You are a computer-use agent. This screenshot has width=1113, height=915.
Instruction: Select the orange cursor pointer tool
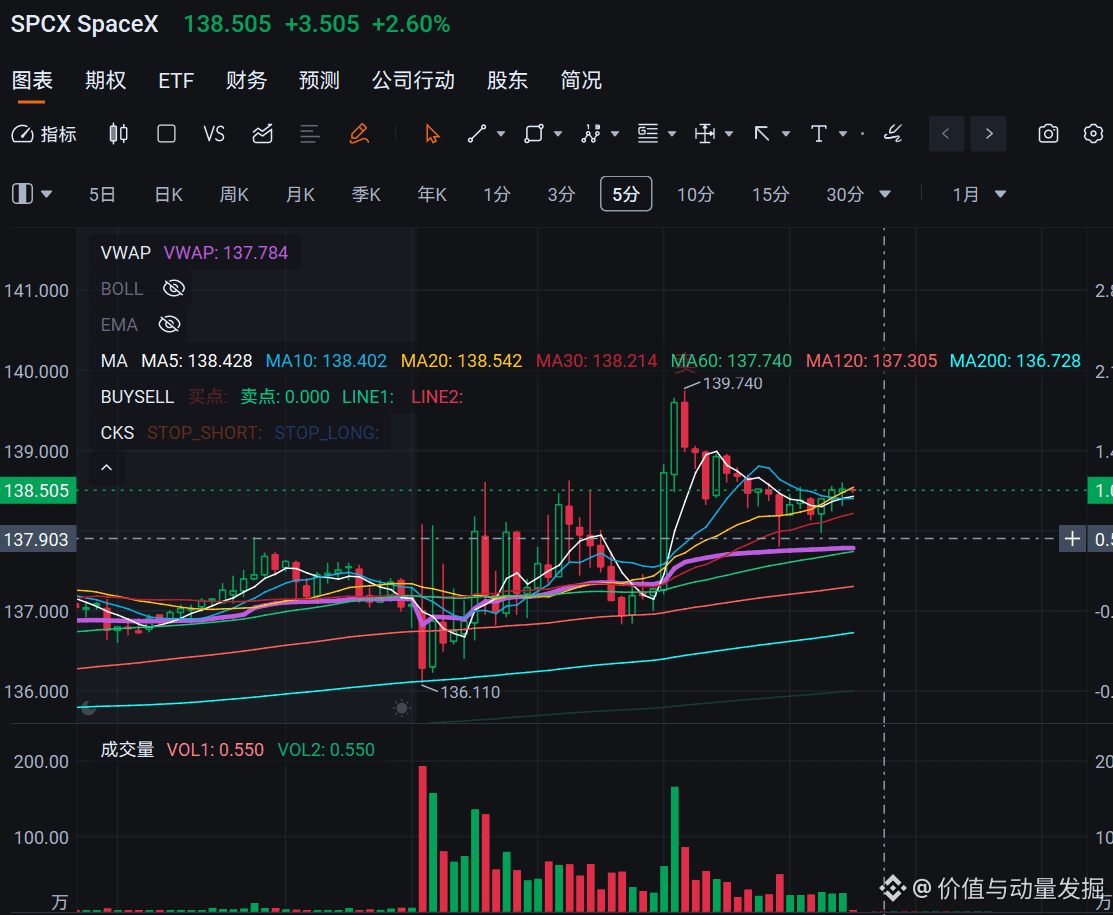click(x=432, y=133)
